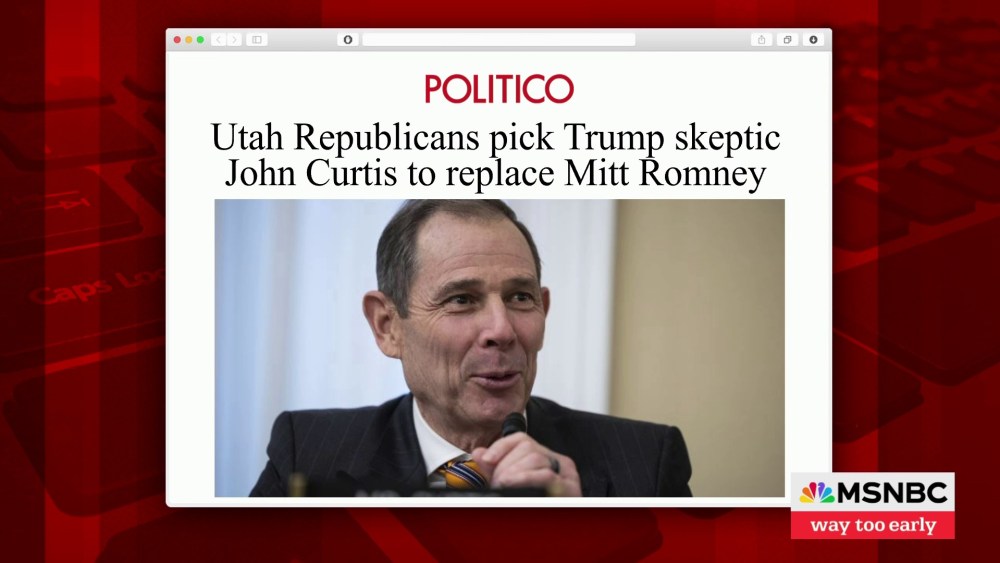Go back with the browser back arrow
The image size is (1000, 563).
[x=218, y=40]
